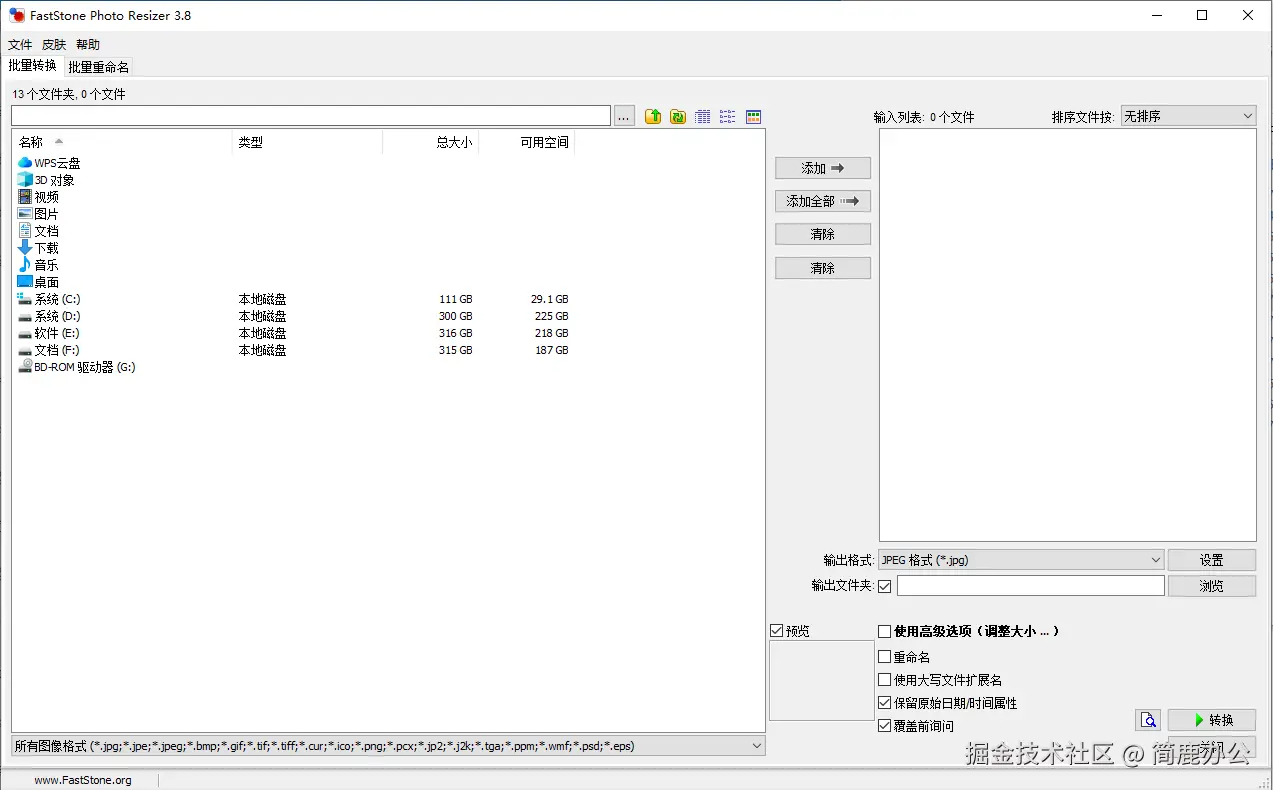Toggle the 预览 checkbox

pyautogui.click(x=777, y=631)
